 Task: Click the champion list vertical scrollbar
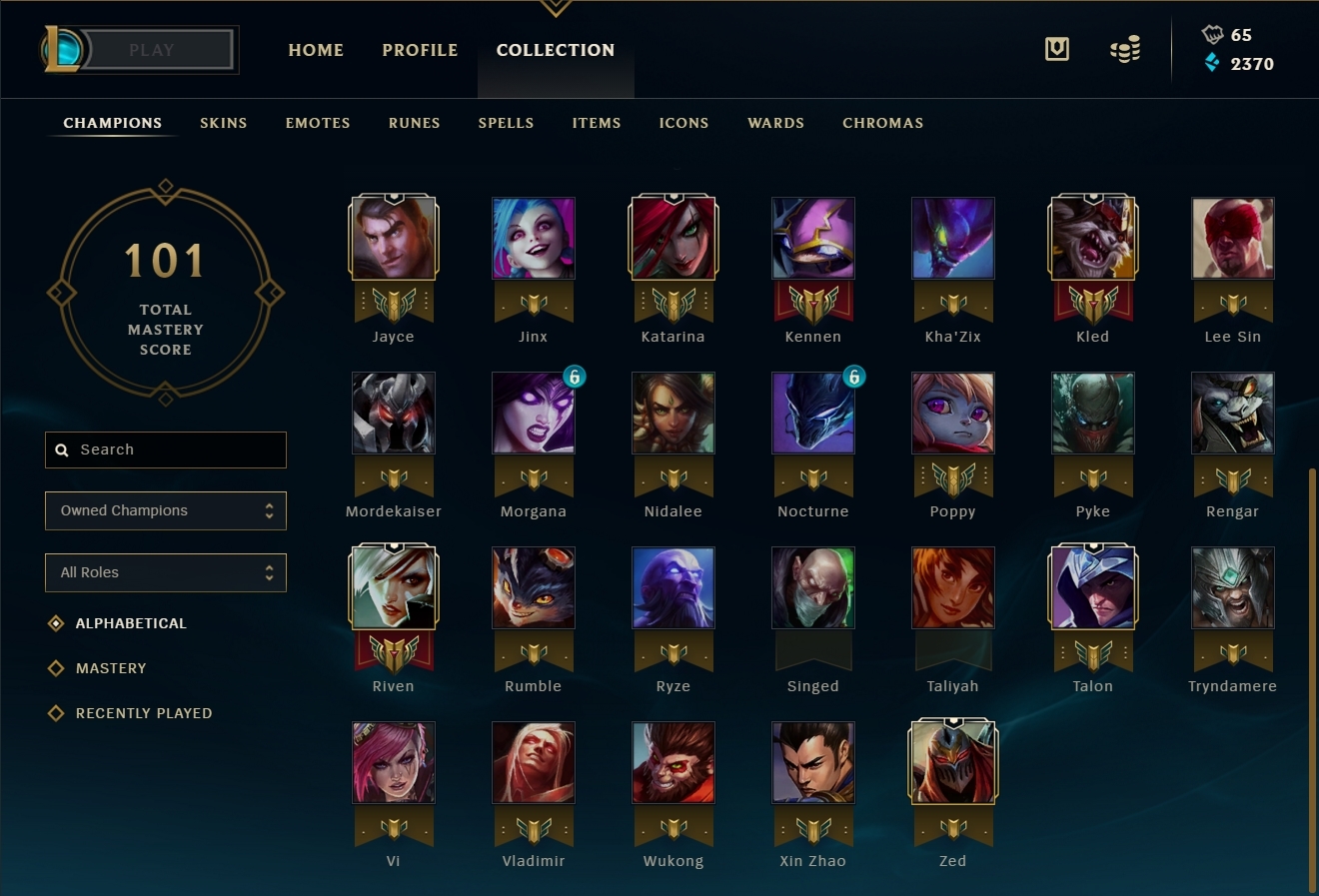click(1312, 679)
